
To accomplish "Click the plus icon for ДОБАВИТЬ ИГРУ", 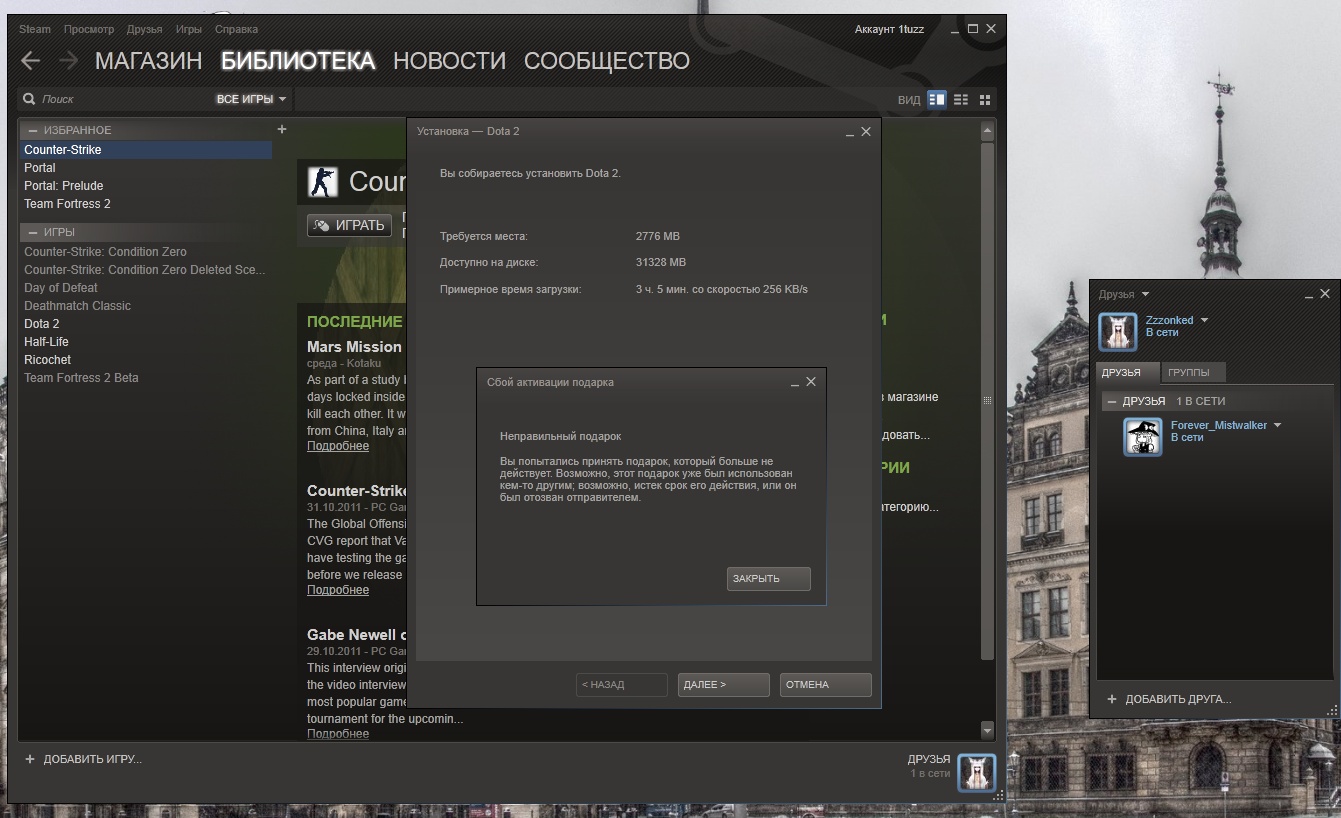I will (30, 759).
